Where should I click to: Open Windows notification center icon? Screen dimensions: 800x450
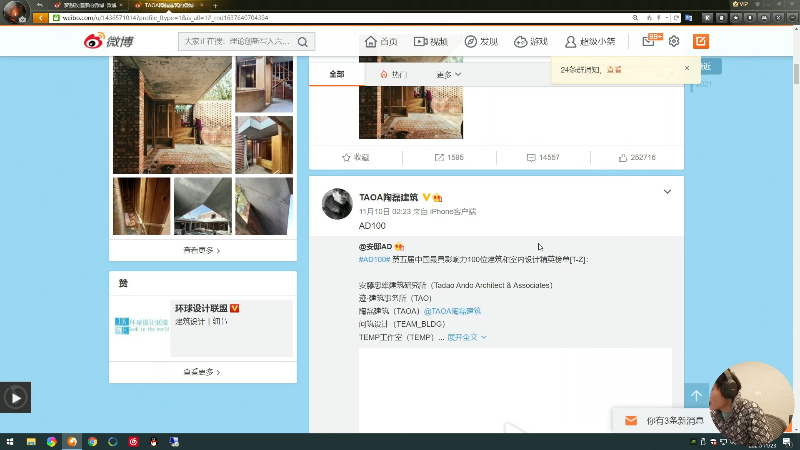pos(788,442)
